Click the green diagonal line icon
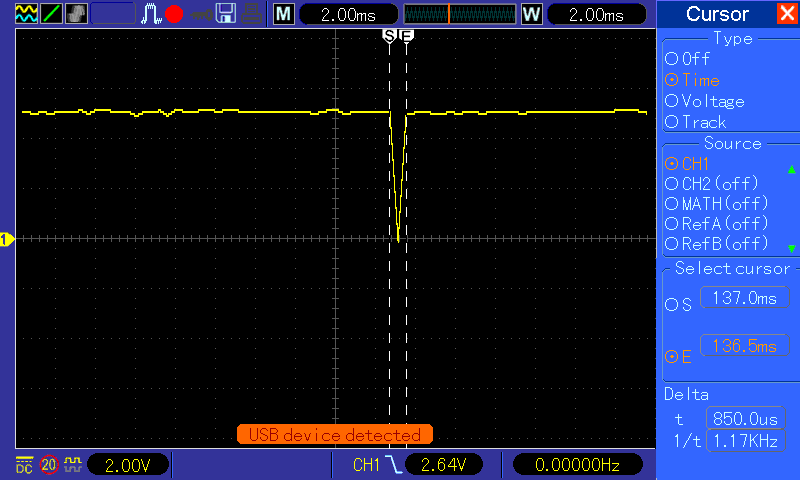Viewport: 800px width, 480px height. click(x=52, y=14)
